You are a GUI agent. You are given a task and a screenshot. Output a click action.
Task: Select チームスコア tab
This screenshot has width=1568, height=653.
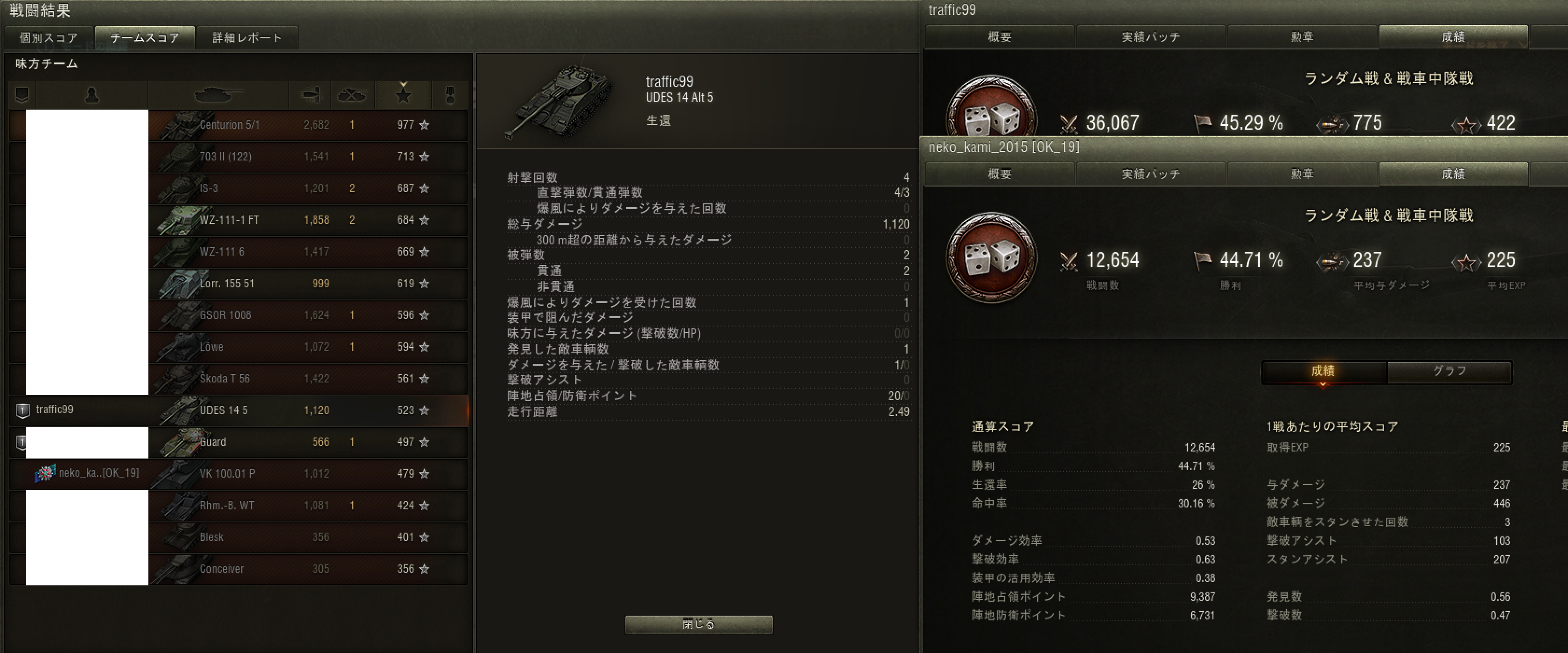tap(145, 38)
